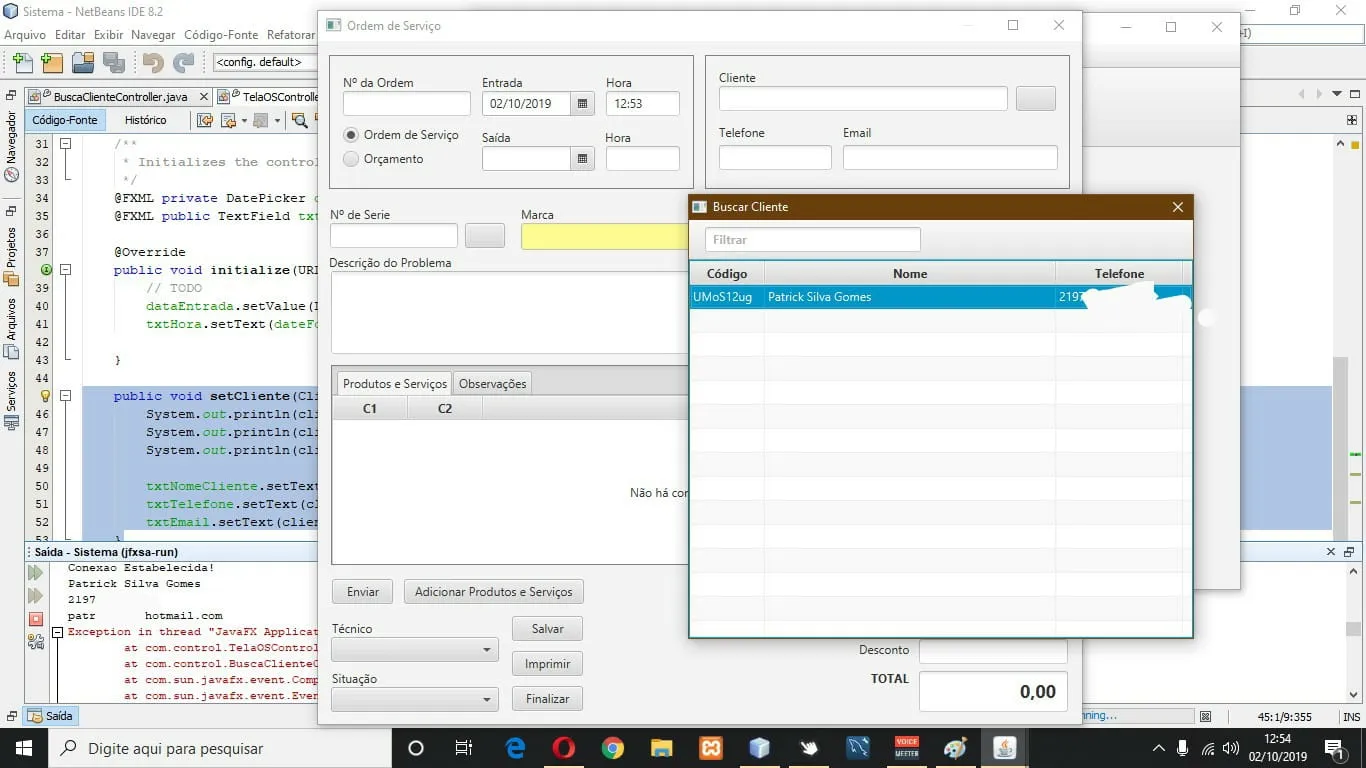Stop the running process in output panel

(x=36, y=619)
